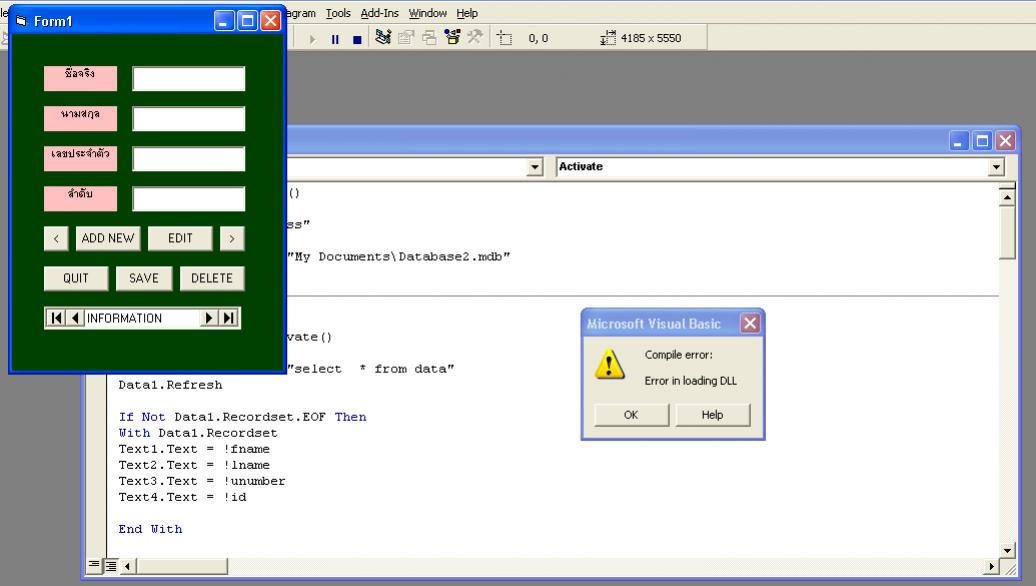Click code window vertical scroll up arrow
1036x586 pixels.
[1007, 197]
